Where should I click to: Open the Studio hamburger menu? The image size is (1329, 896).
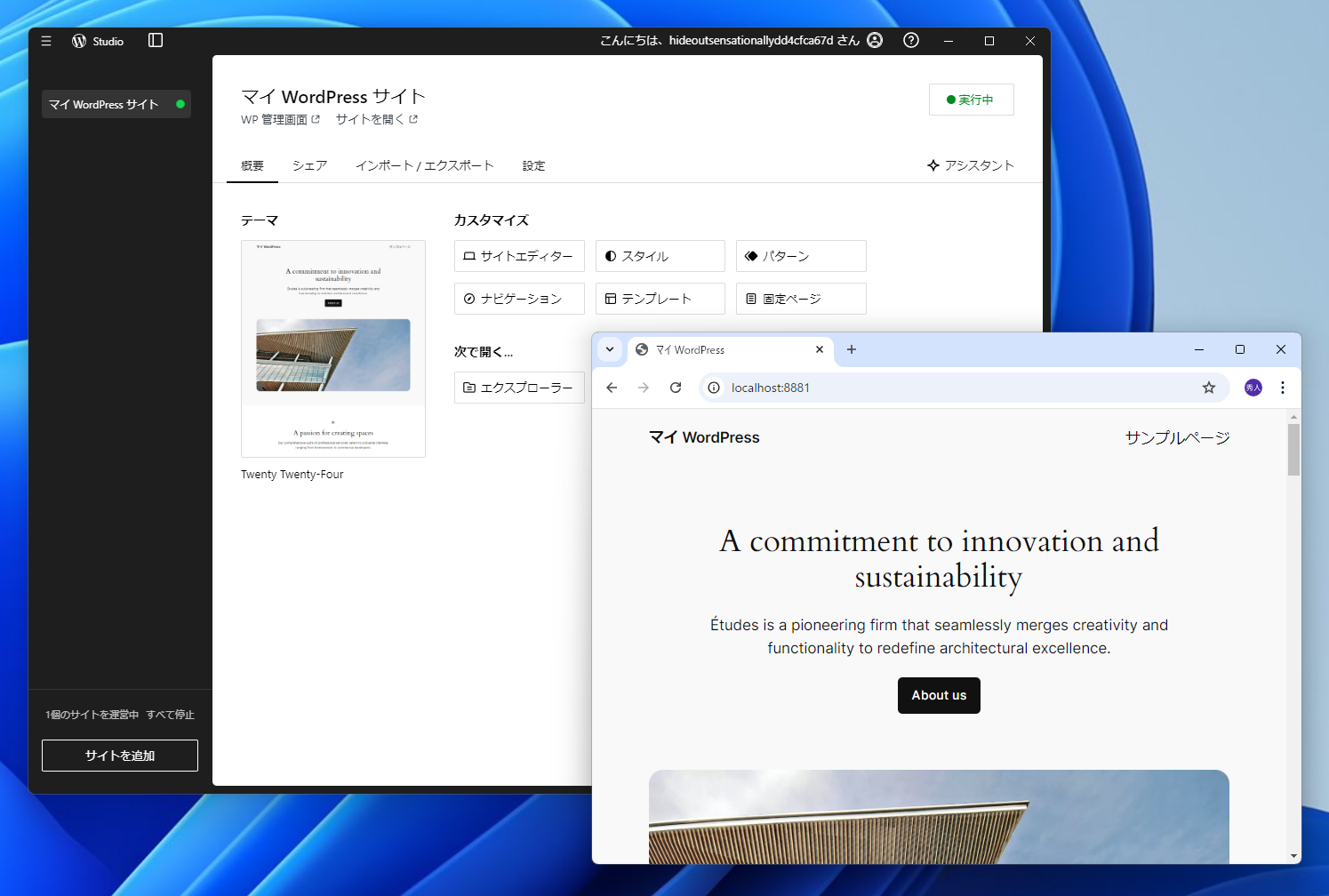pos(45,40)
